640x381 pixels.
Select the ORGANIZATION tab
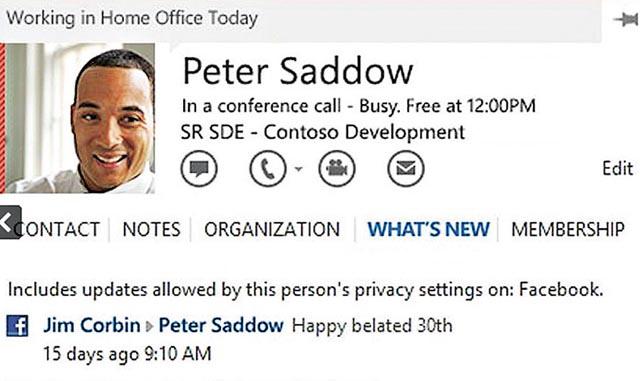(272, 229)
